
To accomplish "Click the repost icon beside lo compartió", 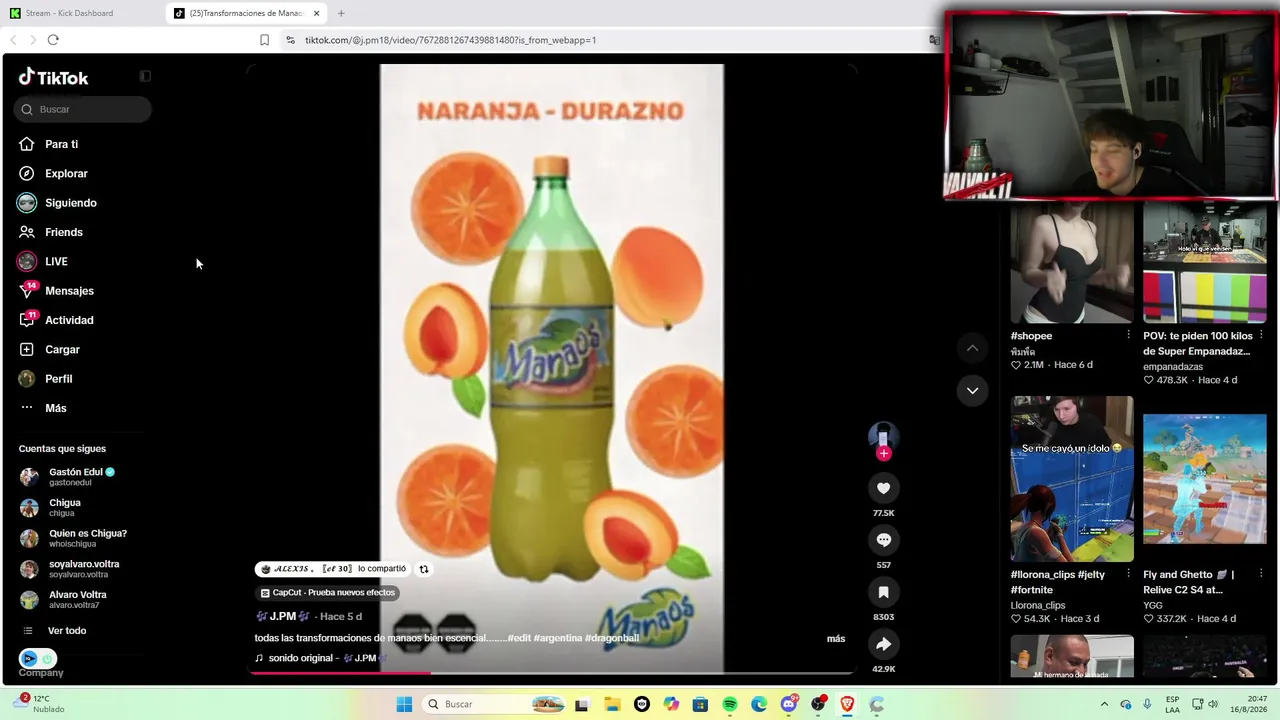I will [x=424, y=569].
